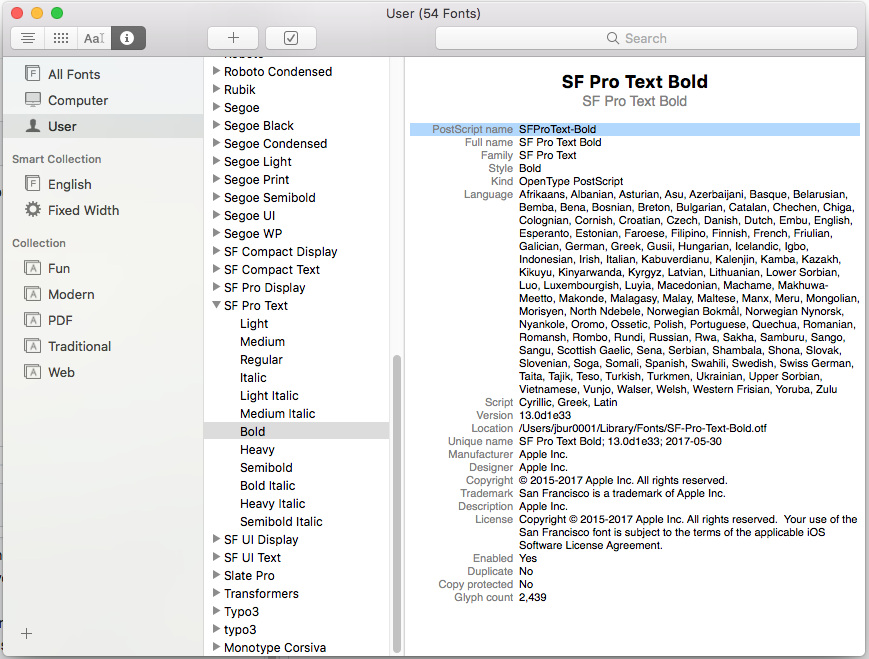This screenshot has height=659, width=869.
Task: Select the PostScript name row
Action: (x=635, y=129)
